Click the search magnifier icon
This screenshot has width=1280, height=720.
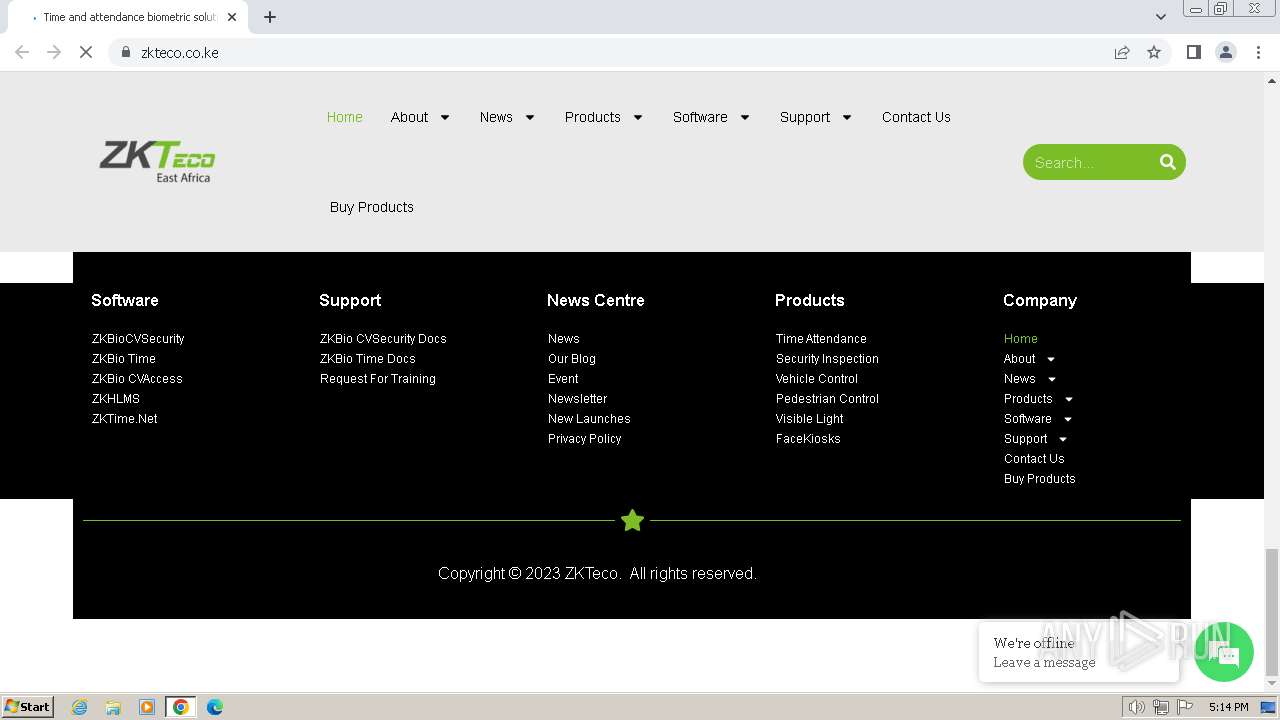coord(1167,162)
